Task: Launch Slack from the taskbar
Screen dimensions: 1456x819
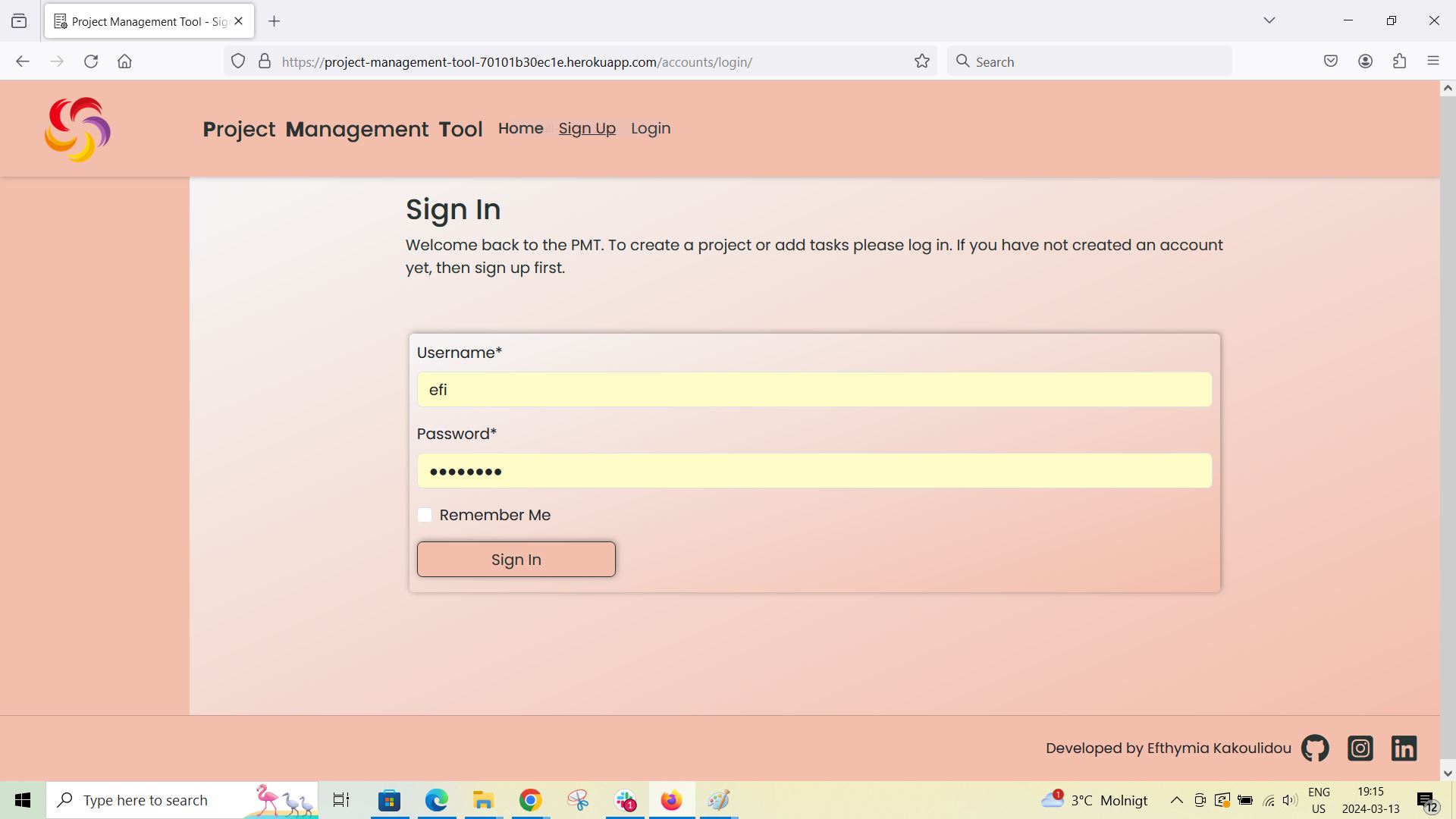Action: [625, 800]
